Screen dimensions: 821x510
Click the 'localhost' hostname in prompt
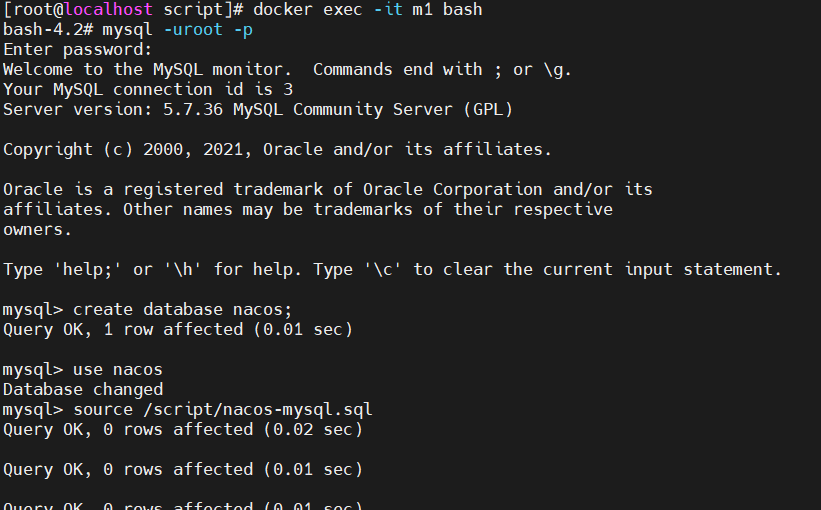tap(109, 9)
